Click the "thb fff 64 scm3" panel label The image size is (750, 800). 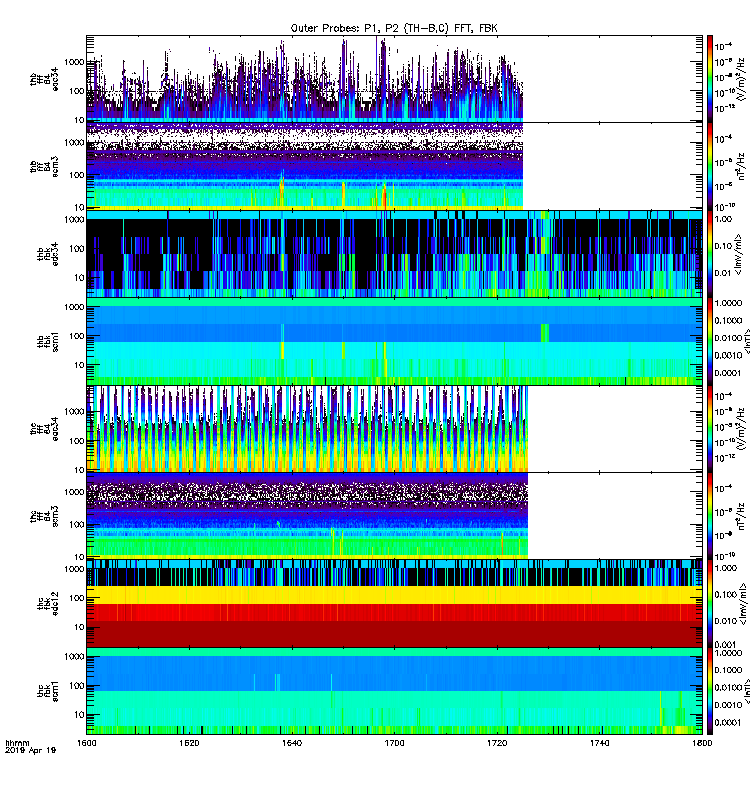pyautogui.click(x=44, y=166)
